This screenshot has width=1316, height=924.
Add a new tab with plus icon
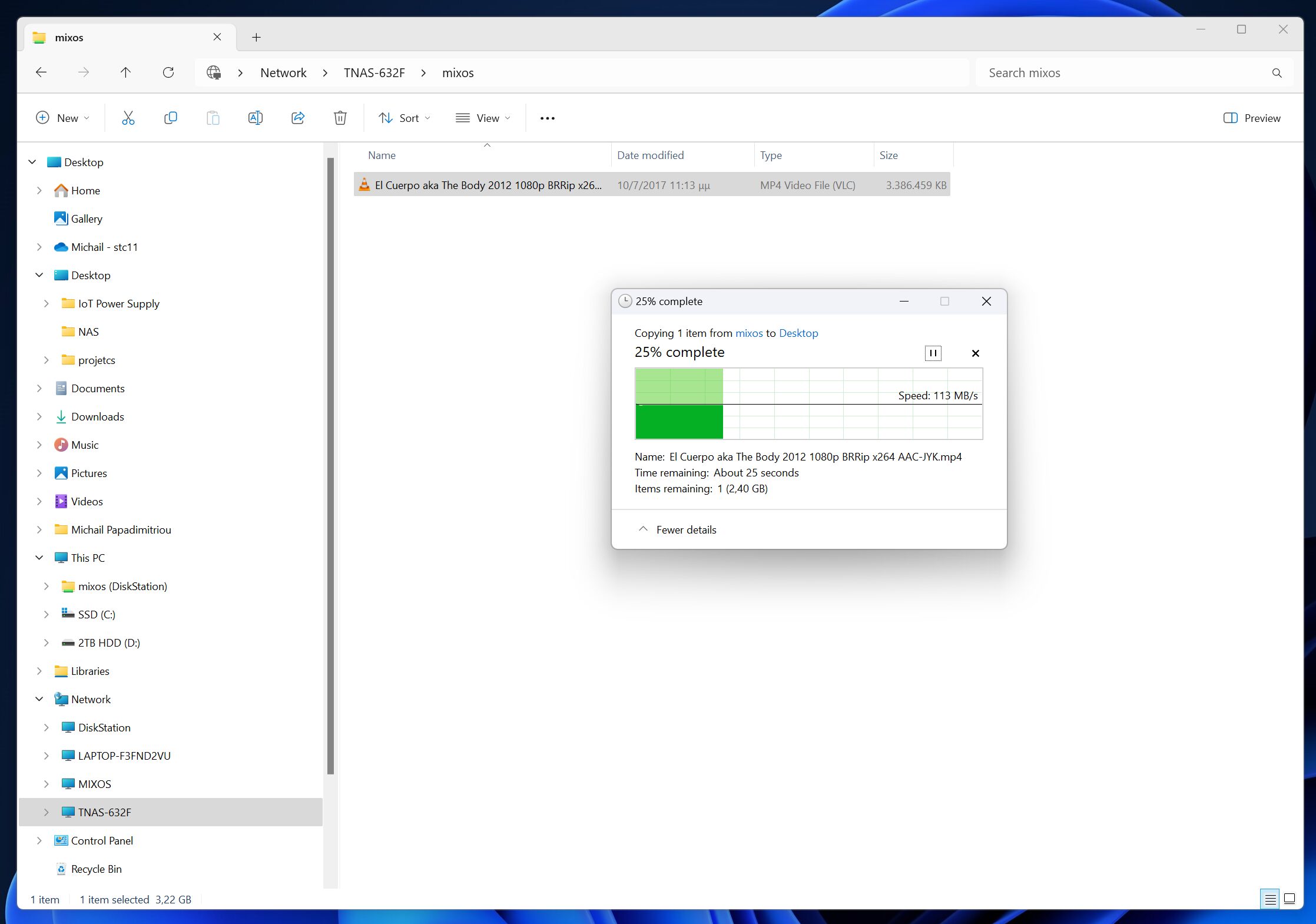pos(256,37)
